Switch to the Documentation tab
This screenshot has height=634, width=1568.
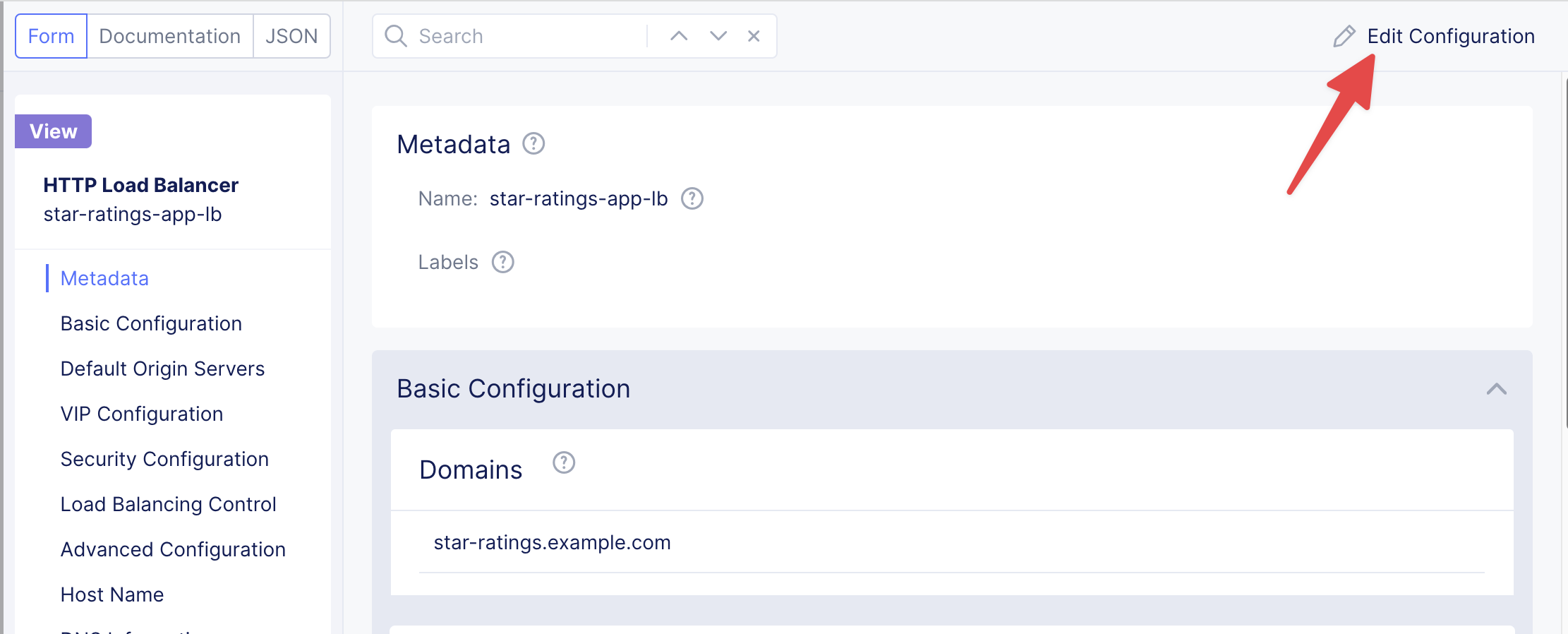169,36
